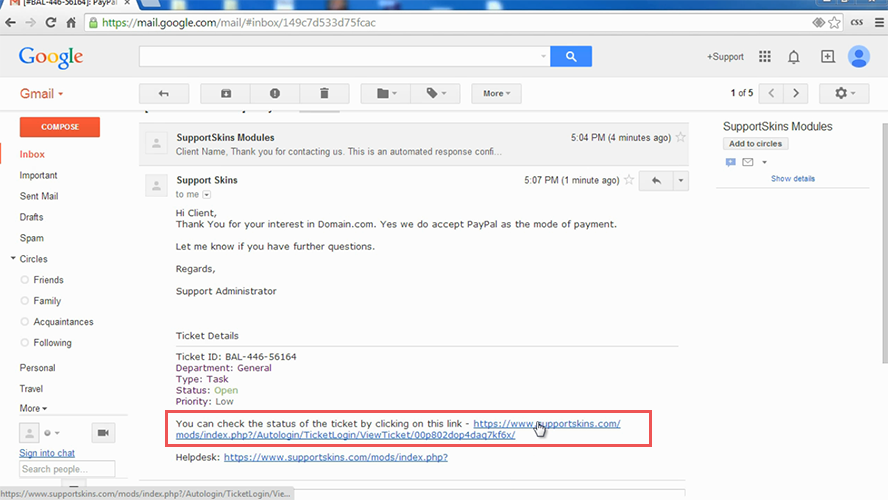Open the settings gear menu
Image resolution: width=888 pixels, height=500 pixels.
(x=844, y=93)
